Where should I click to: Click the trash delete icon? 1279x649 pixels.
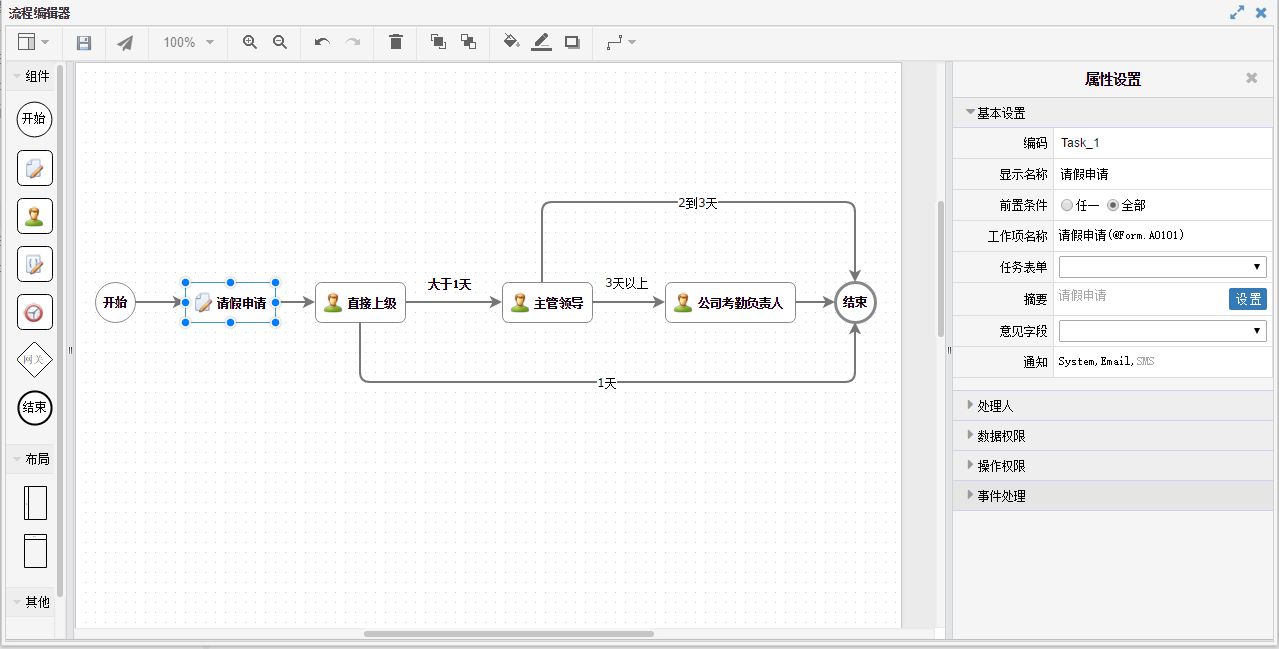click(x=396, y=42)
